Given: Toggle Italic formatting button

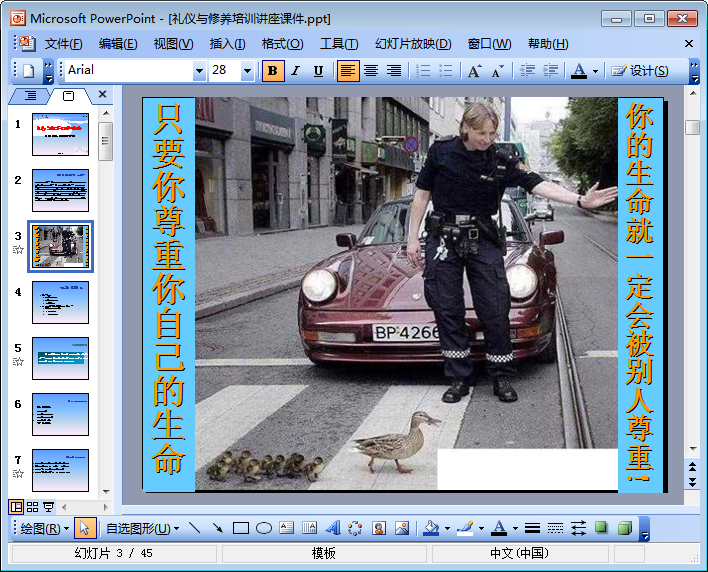Looking at the screenshot, I should [x=296, y=71].
